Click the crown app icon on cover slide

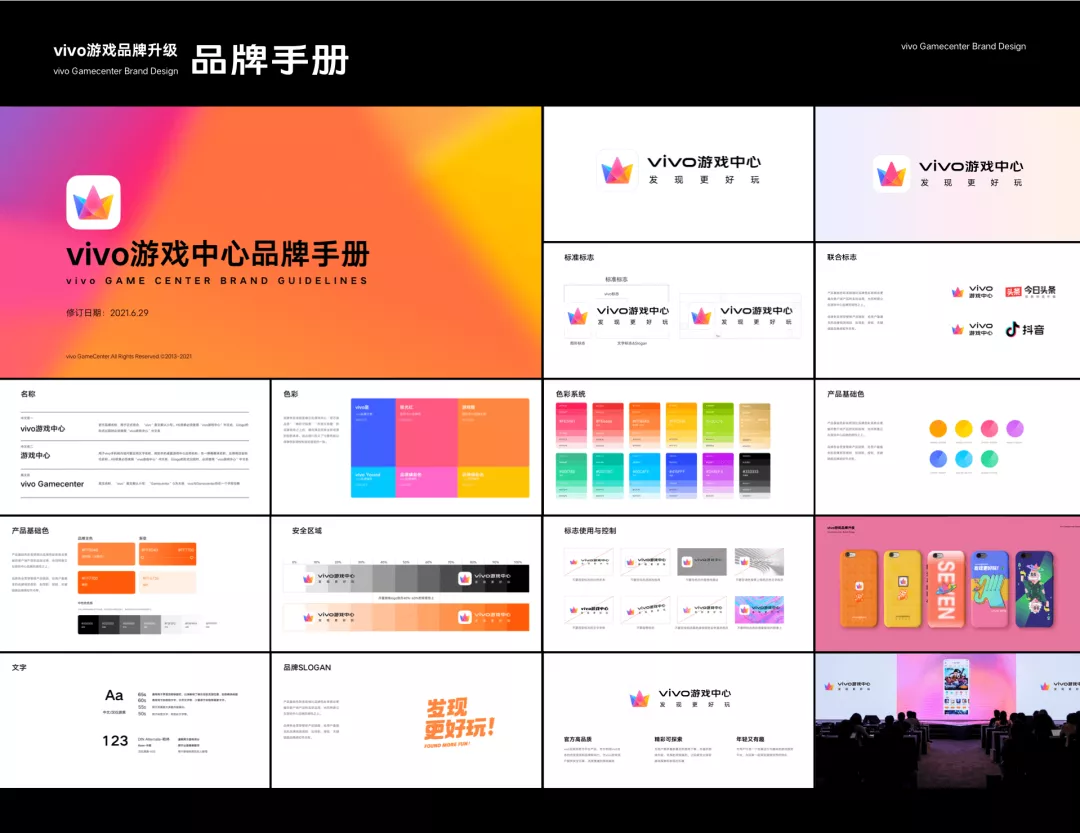(x=93, y=202)
